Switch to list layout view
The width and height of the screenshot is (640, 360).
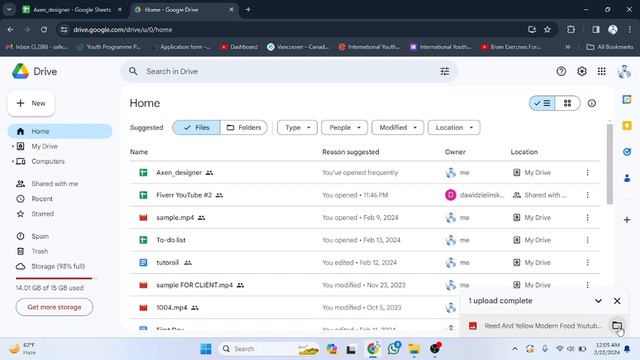tap(542, 103)
